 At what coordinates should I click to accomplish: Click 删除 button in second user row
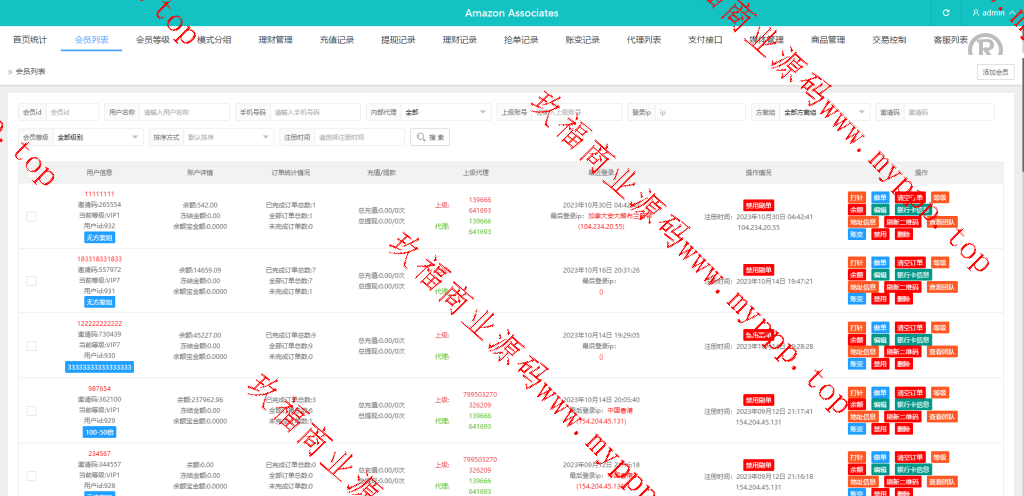tap(903, 300)
